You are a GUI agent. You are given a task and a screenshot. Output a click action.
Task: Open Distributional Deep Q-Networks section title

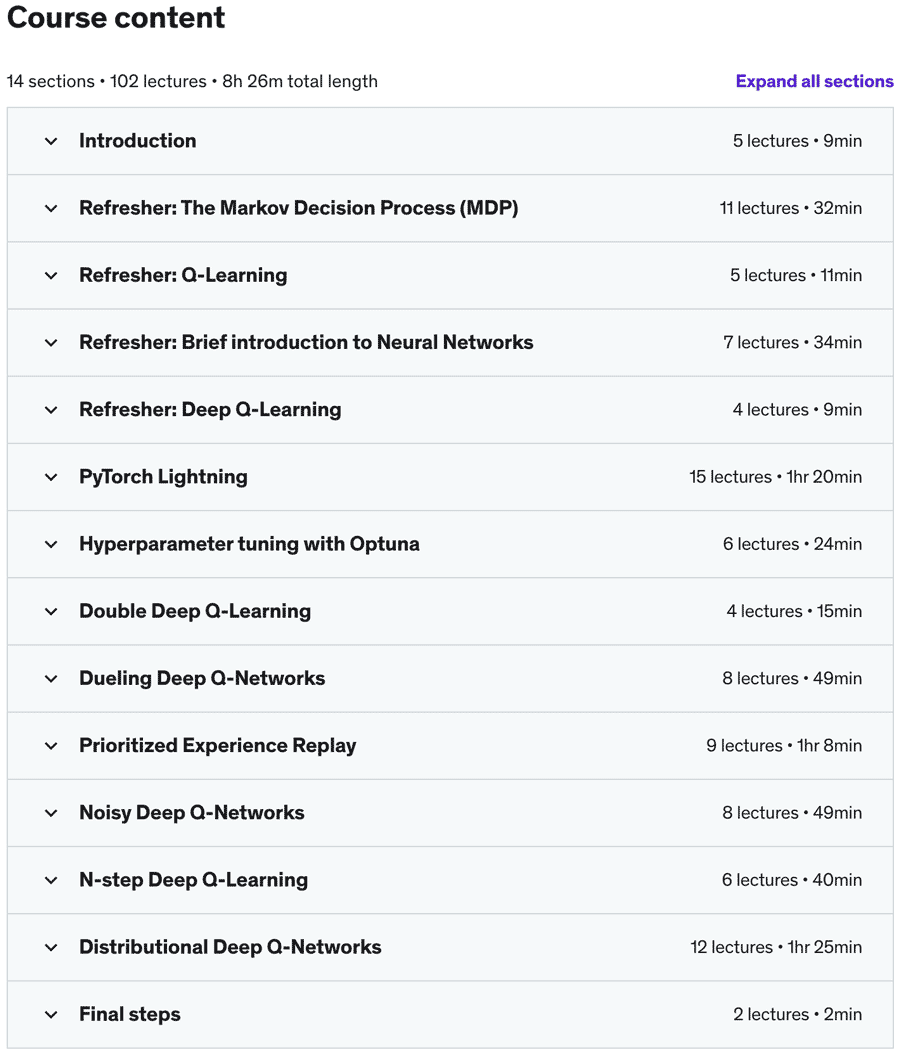point(230,947)
